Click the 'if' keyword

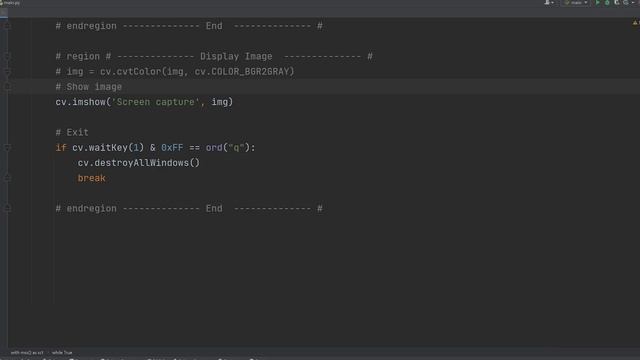[x=61, y=148]
